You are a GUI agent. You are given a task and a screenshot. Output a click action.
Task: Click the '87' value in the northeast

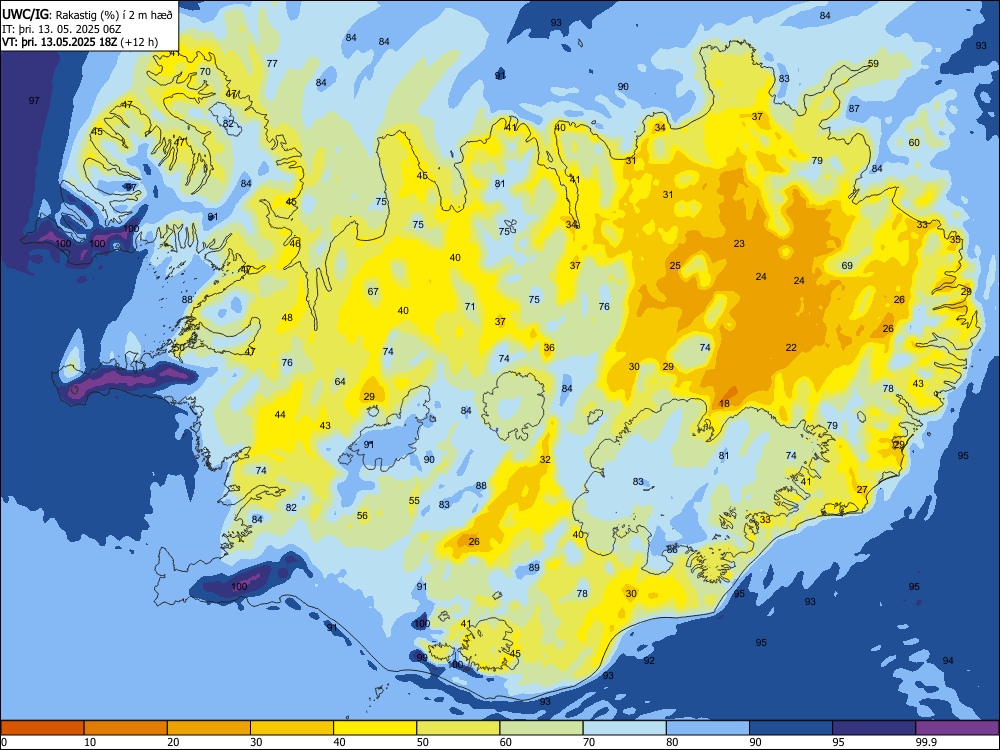click(854, 109)
